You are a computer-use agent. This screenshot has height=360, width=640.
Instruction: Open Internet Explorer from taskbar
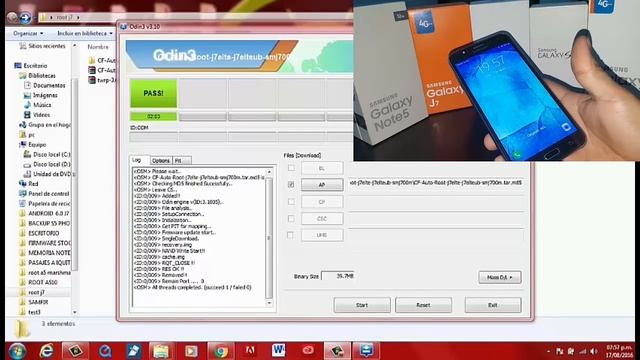point(46,351)
